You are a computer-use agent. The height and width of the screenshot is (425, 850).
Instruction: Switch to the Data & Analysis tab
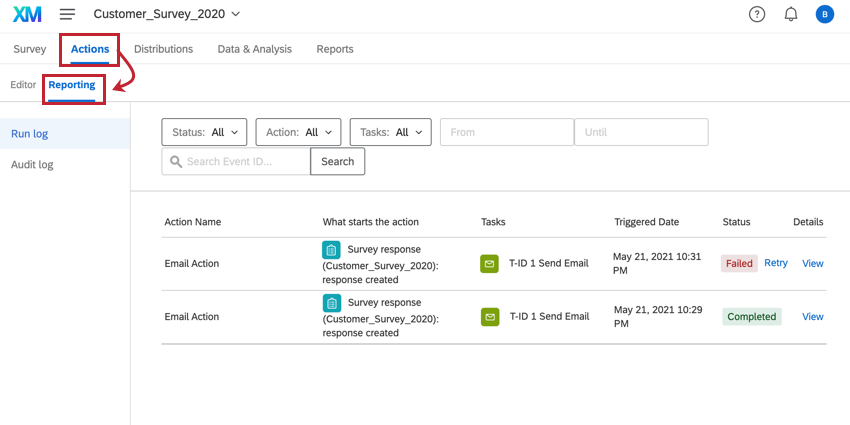(x=254, y=49)
